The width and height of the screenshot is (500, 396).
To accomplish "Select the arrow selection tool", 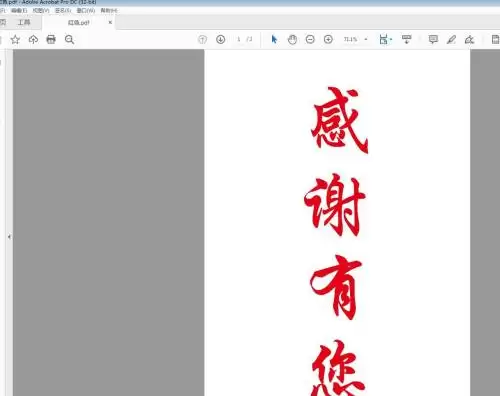I will click(274, 39).
